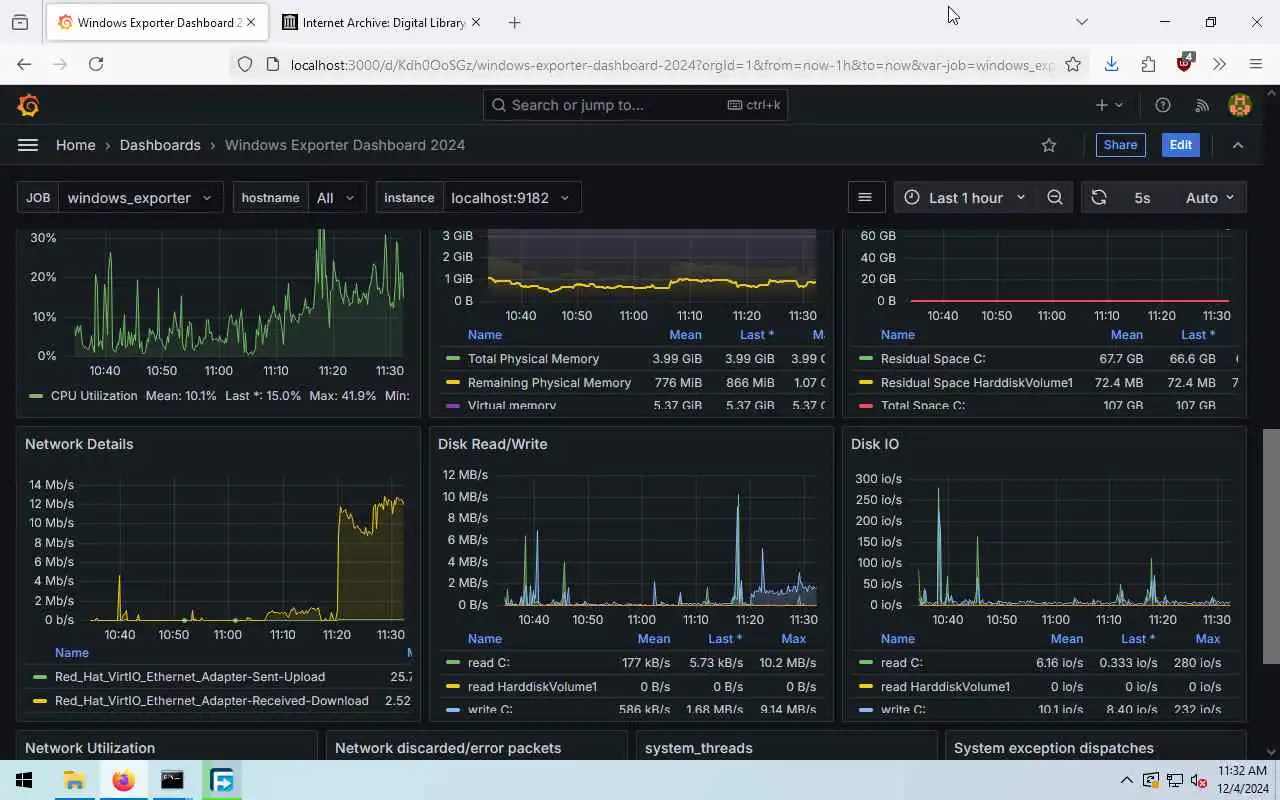
Task: Open the Network Details panel title
Action: click(79, 444)
